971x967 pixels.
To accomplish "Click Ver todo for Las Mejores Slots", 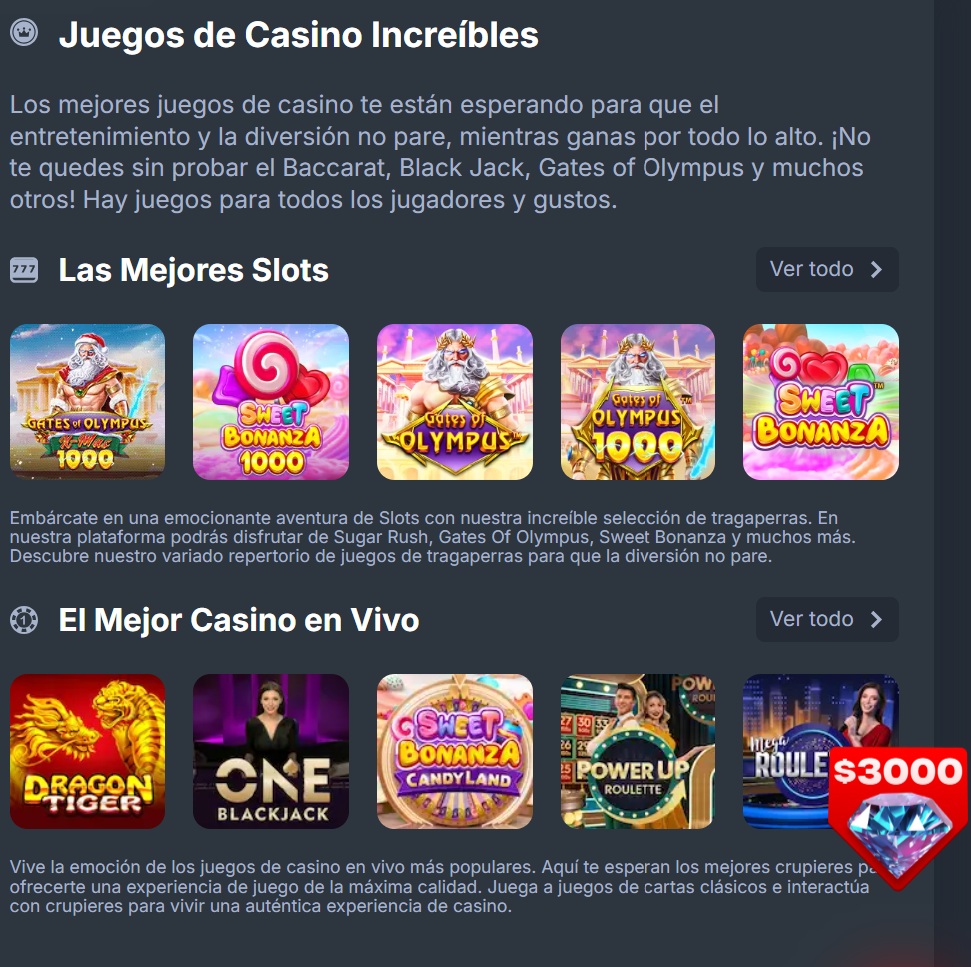I will click(827, 269).
